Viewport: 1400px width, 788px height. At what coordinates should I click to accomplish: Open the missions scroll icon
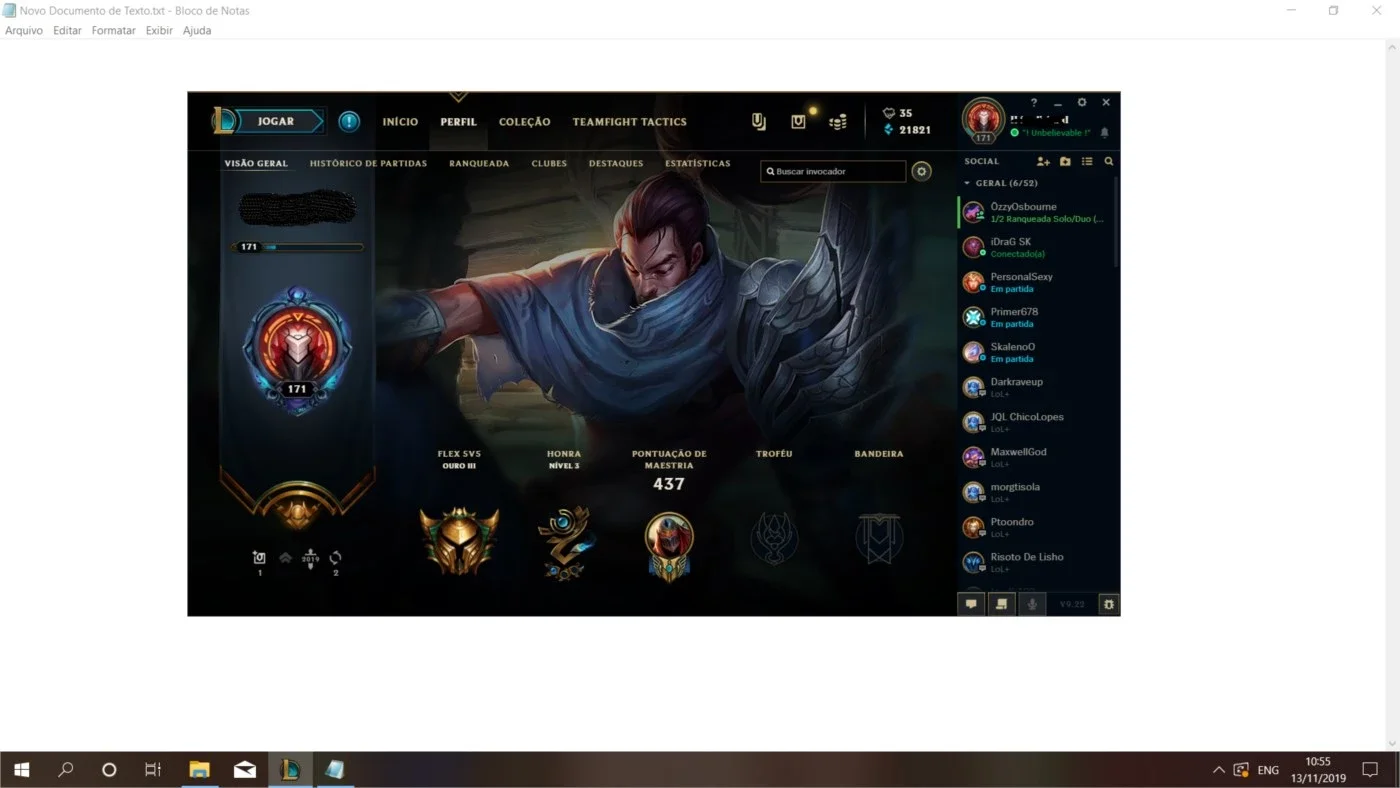tap(1001, 604)
